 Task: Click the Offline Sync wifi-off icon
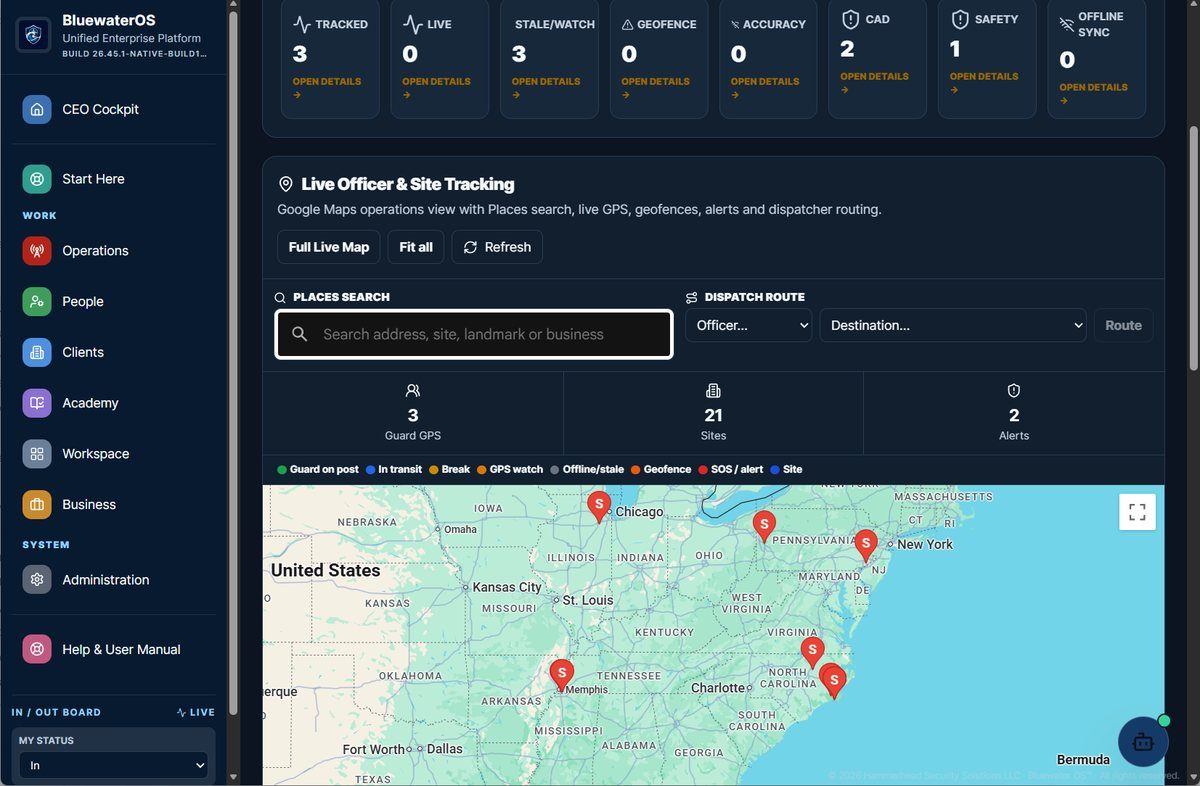pos(1066,24)
